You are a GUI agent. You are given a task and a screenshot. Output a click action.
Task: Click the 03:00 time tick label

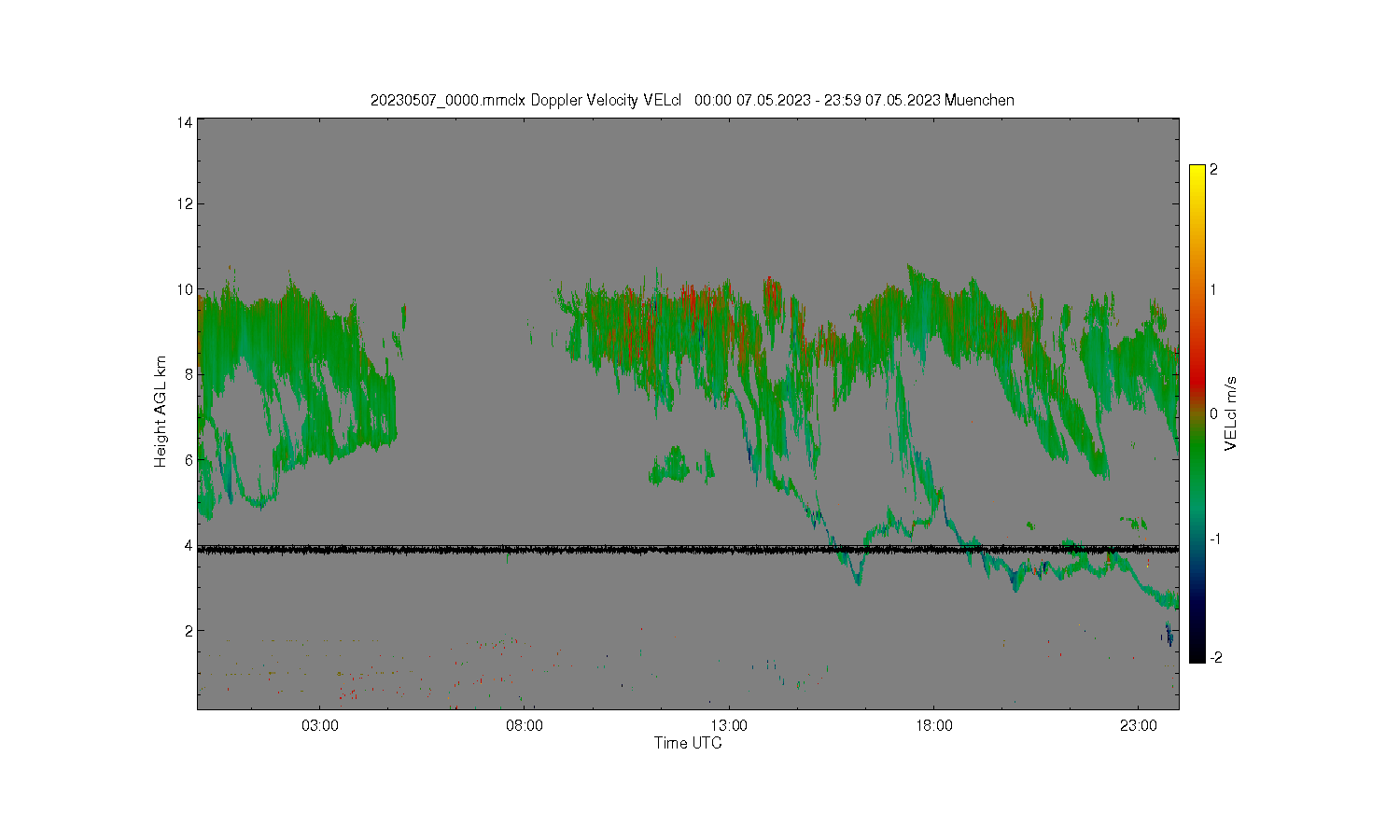click(x=320, y=726)
